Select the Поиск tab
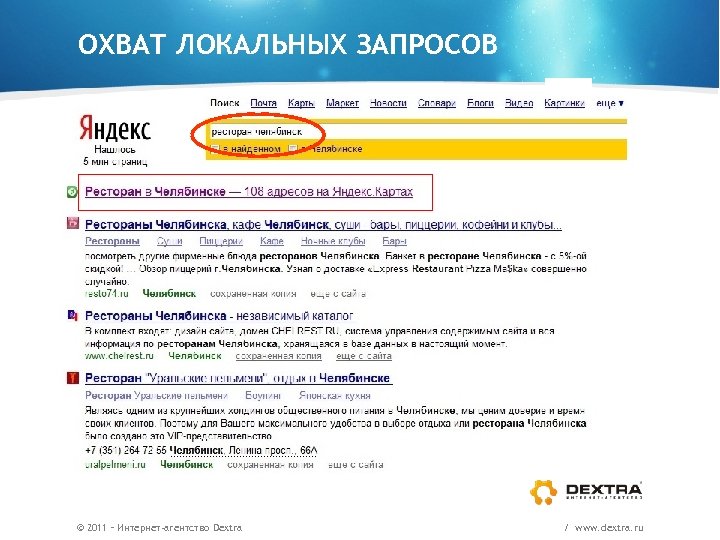 click(x=225, y=103)
